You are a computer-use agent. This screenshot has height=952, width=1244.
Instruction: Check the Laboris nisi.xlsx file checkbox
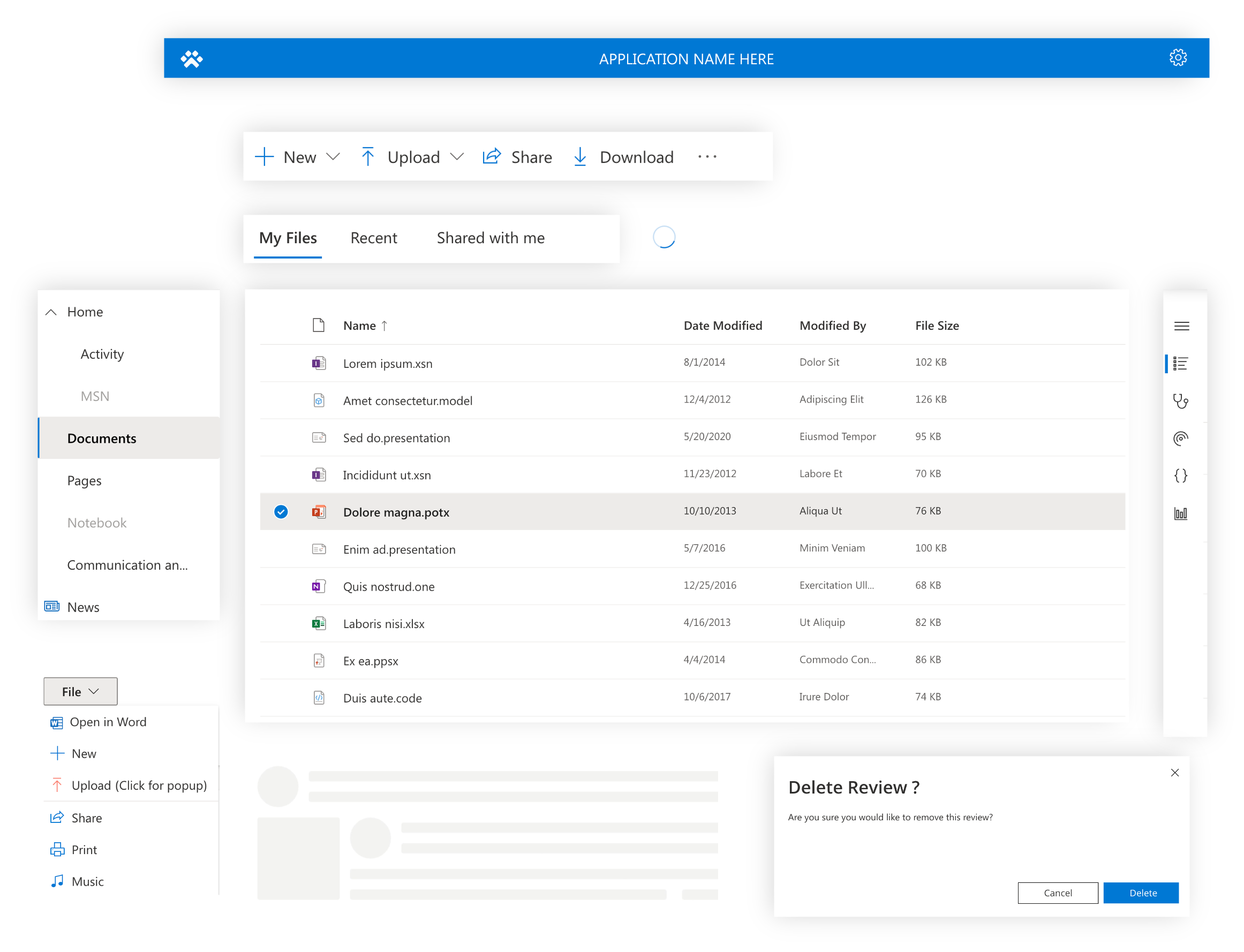click(281, 622)
